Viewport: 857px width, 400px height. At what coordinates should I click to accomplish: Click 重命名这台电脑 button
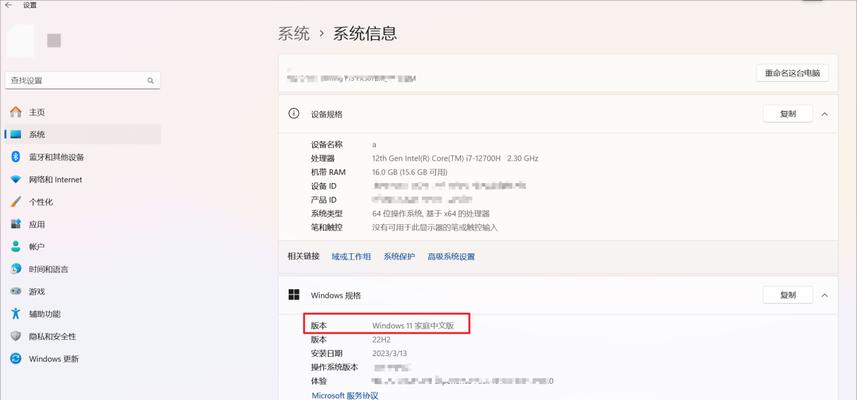pos(792,73)
